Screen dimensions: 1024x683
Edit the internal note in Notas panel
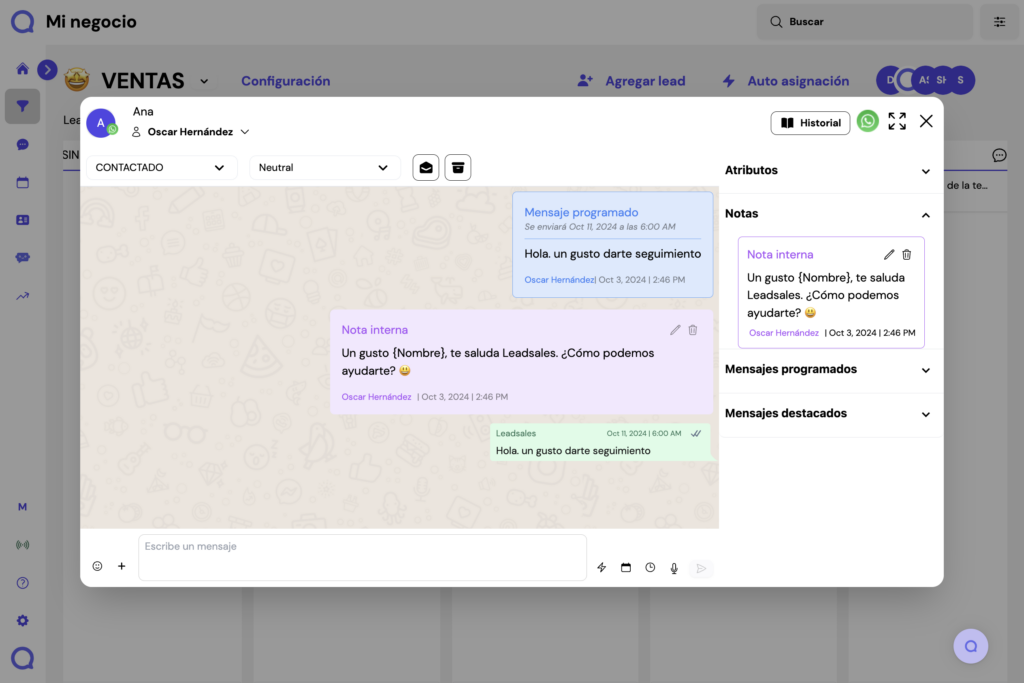[889, 255]
